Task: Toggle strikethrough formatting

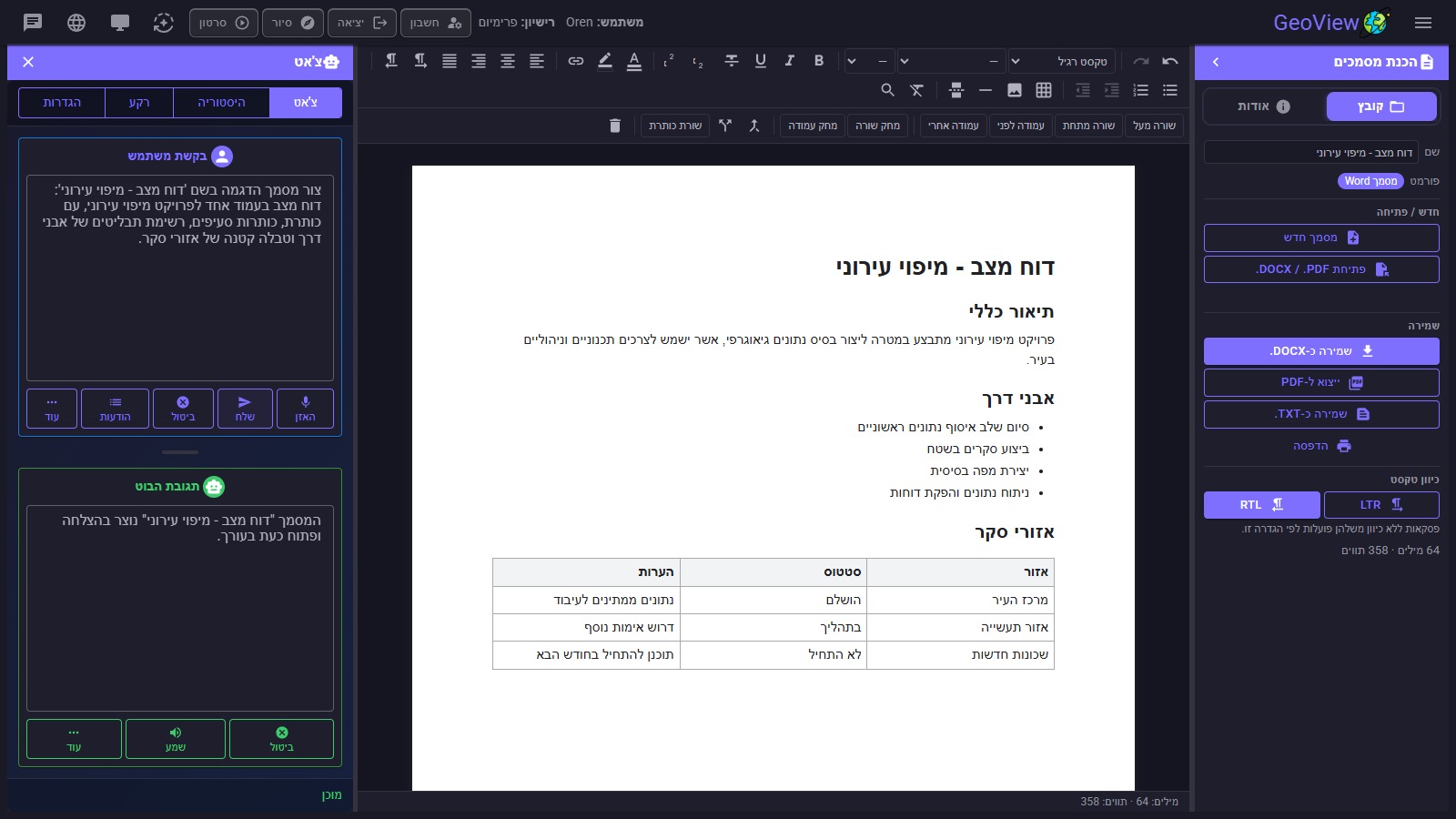Action: (732, 61)
